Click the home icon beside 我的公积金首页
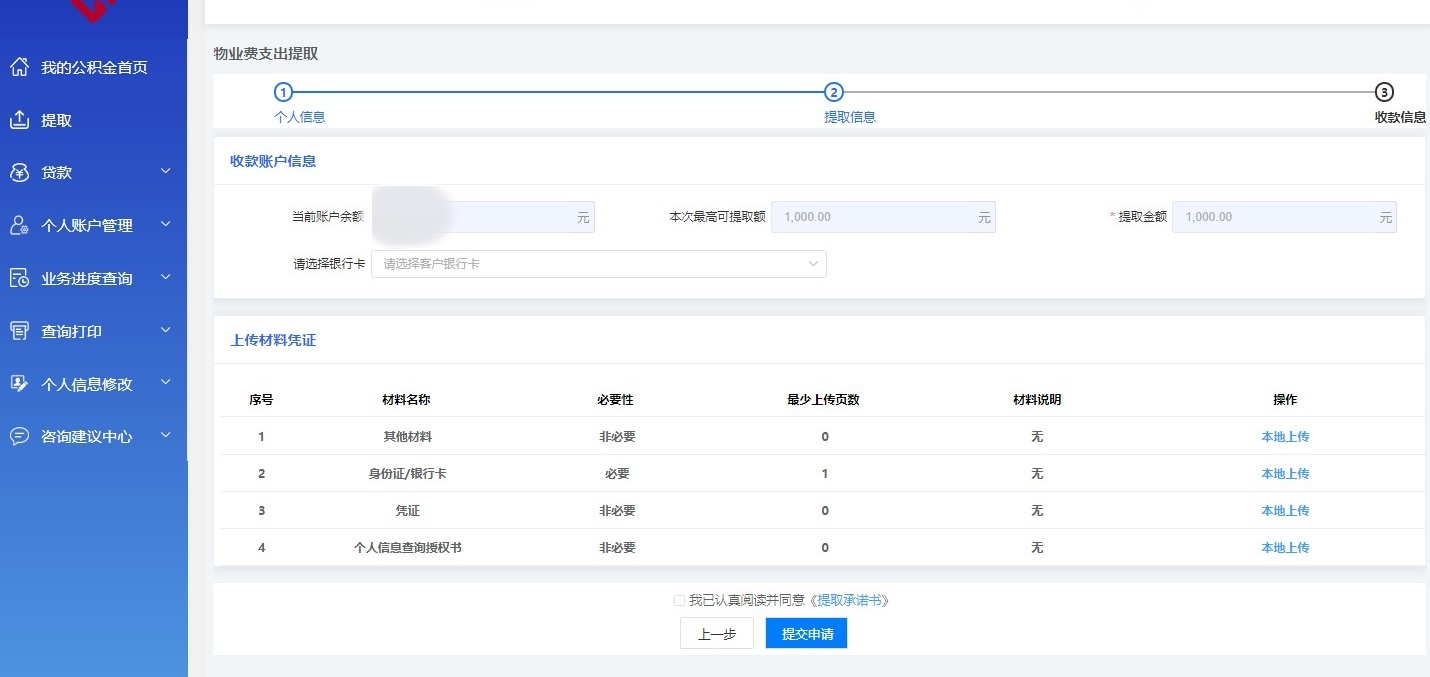 click(19, 67)
